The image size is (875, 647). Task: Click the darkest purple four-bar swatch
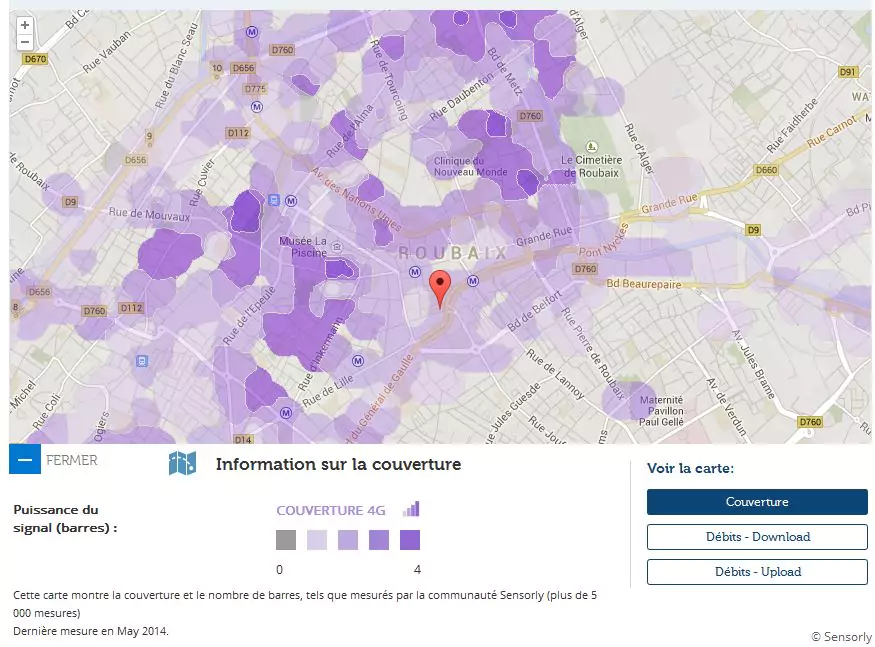pyautogui.click(x=410, y=540)
